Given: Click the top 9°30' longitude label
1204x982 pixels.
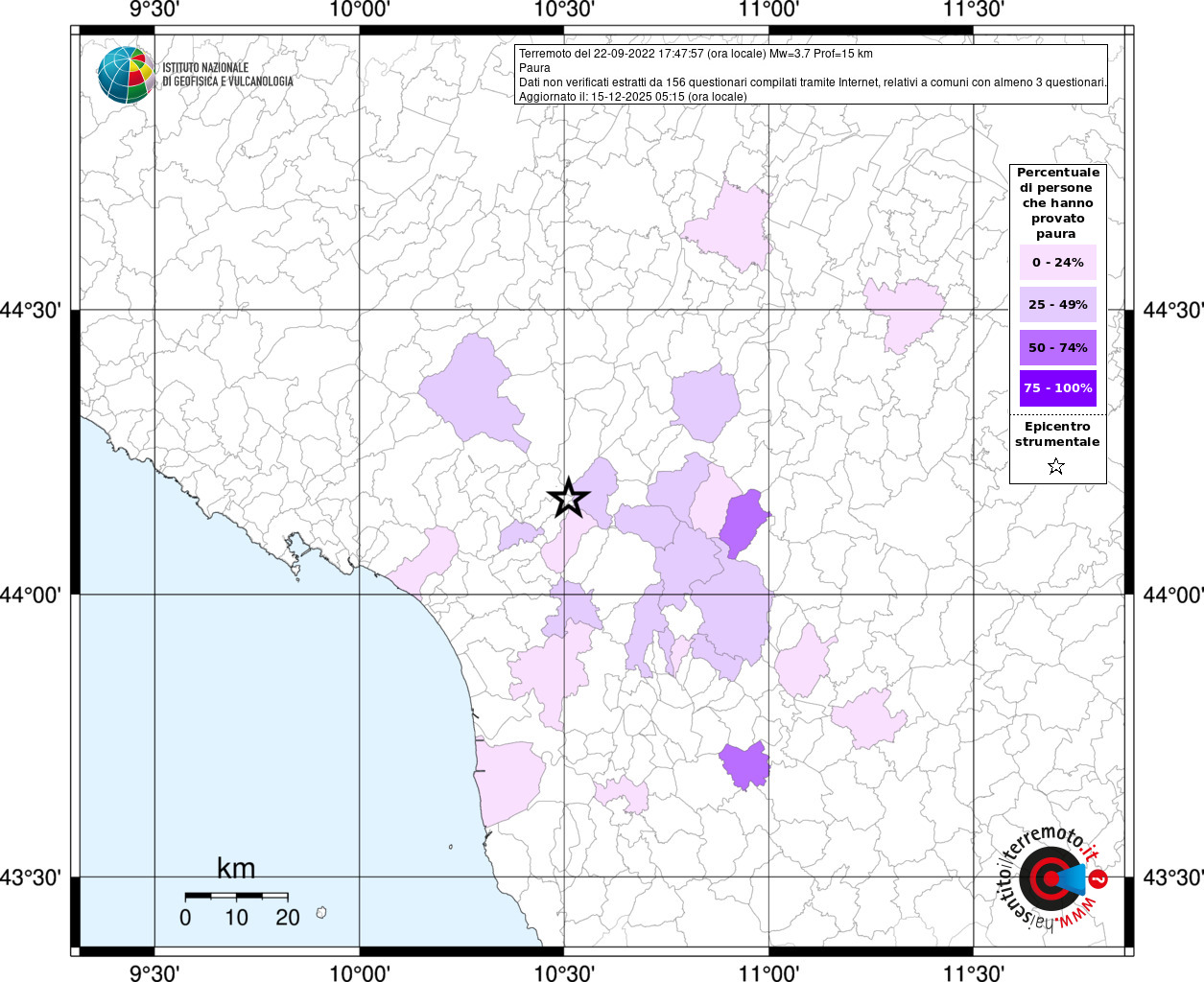Looking at the screenshot, I should click(x=155, y=10).
